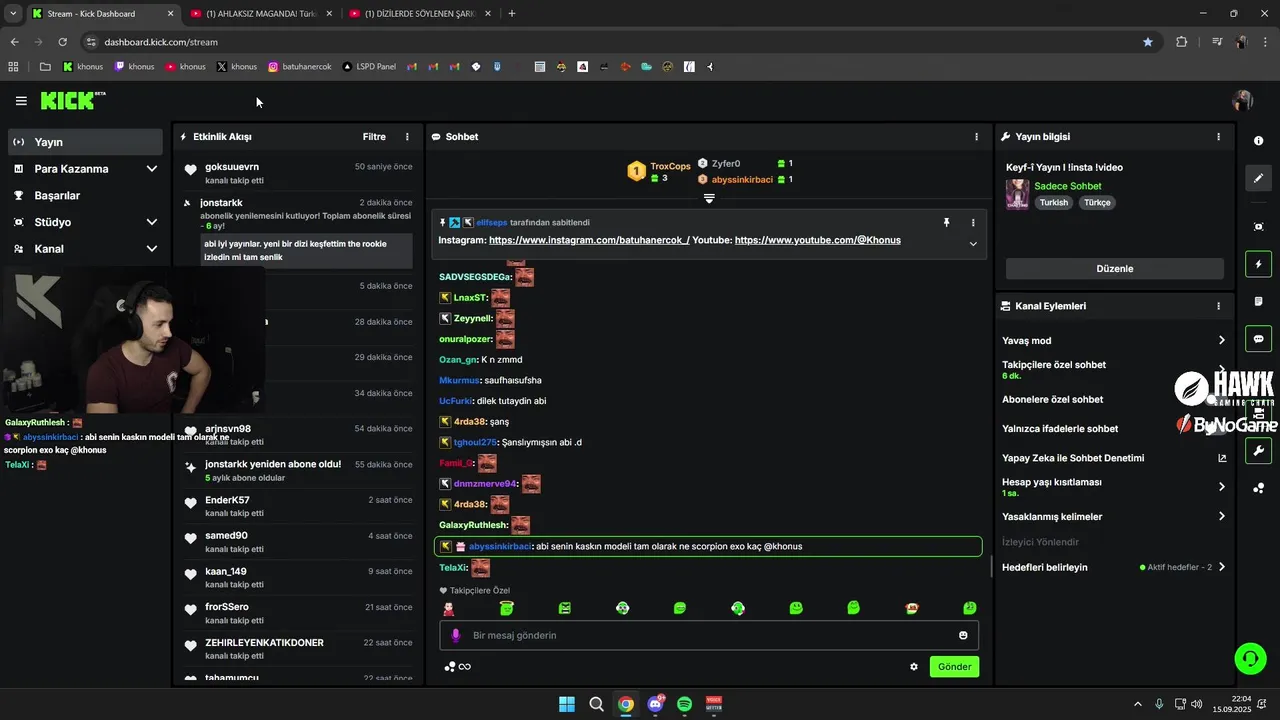Open a new browser tab
Screen dimensions: 1280x720
pyautogui.click(x=512, y=14)
